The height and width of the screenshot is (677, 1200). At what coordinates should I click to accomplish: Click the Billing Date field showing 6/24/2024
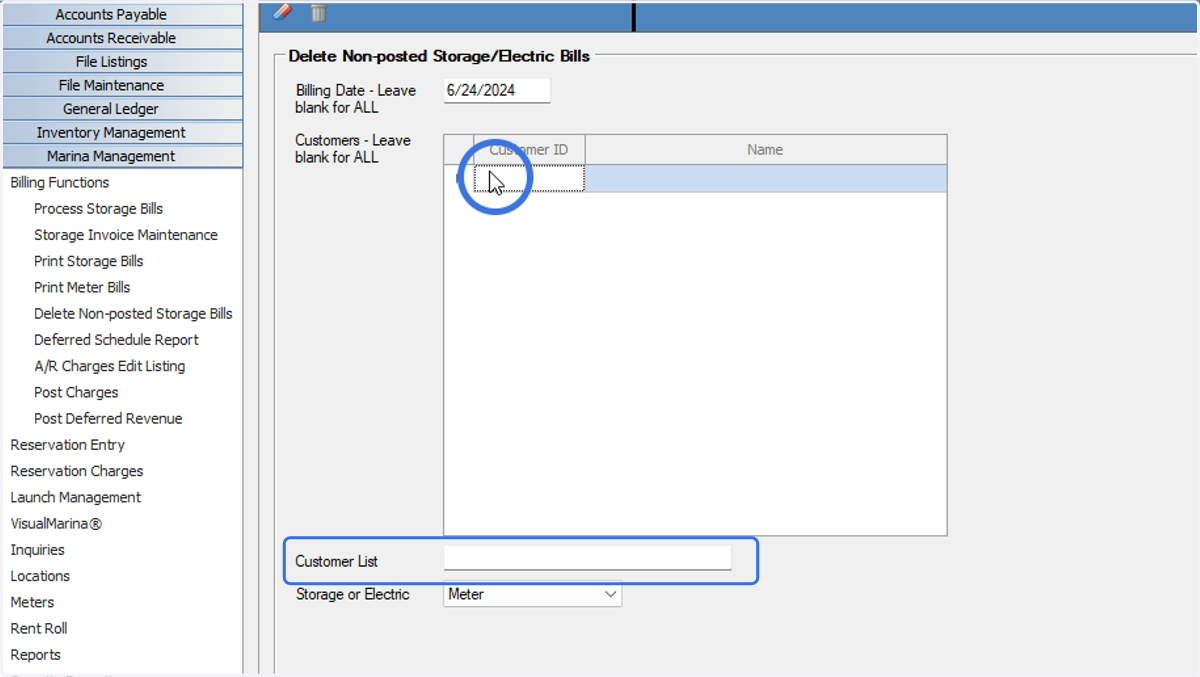[x=497, y=90]
